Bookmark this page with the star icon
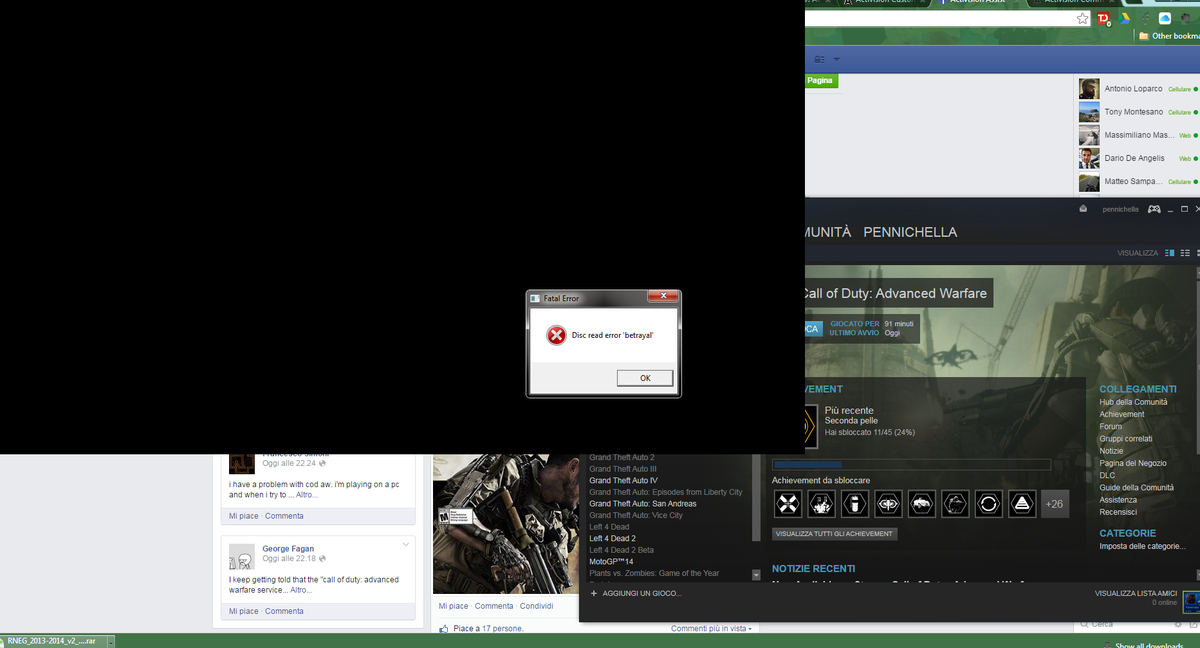Image resolution: width=1200 pixels, height=648 pixels. [x=1082, y=19]
